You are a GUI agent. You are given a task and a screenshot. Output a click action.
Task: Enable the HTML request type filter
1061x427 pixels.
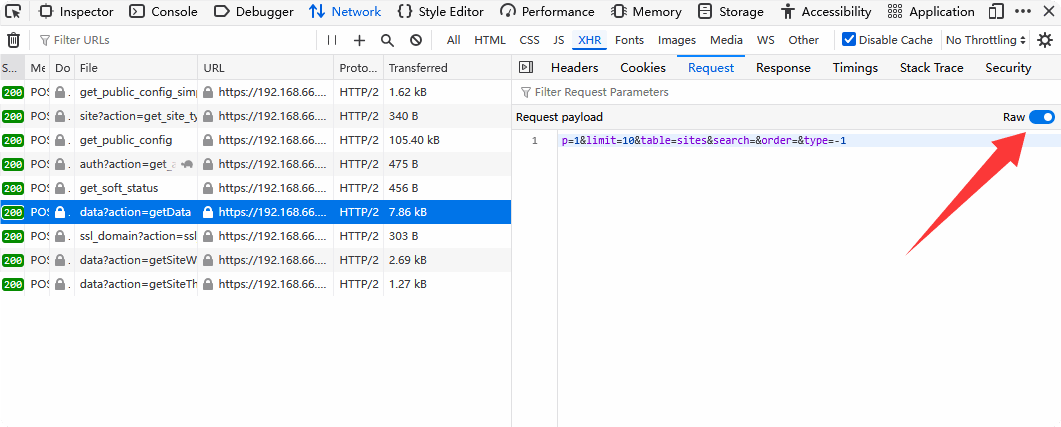(489, 40)
